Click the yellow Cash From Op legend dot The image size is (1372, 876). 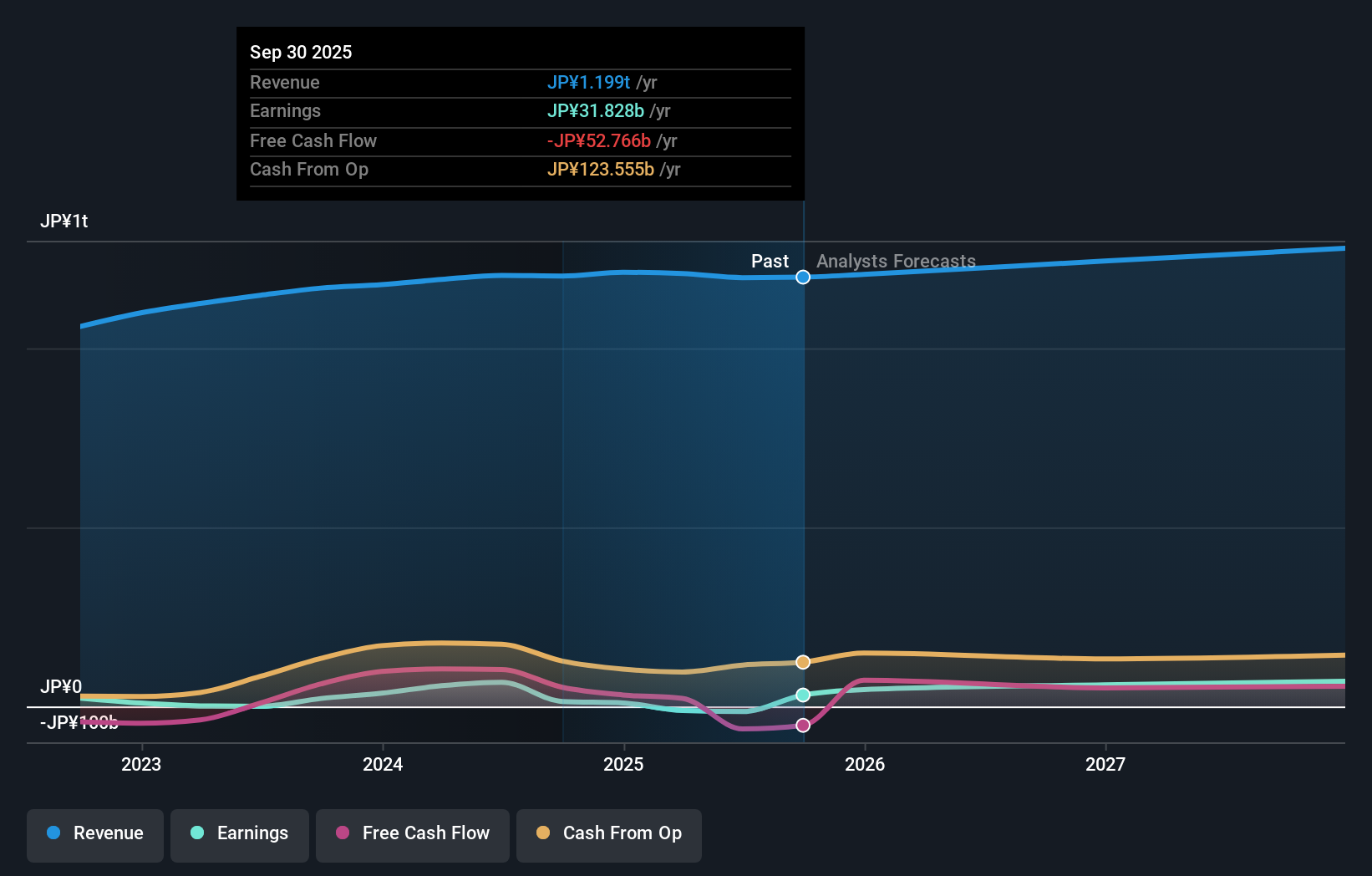click(544, 834)
